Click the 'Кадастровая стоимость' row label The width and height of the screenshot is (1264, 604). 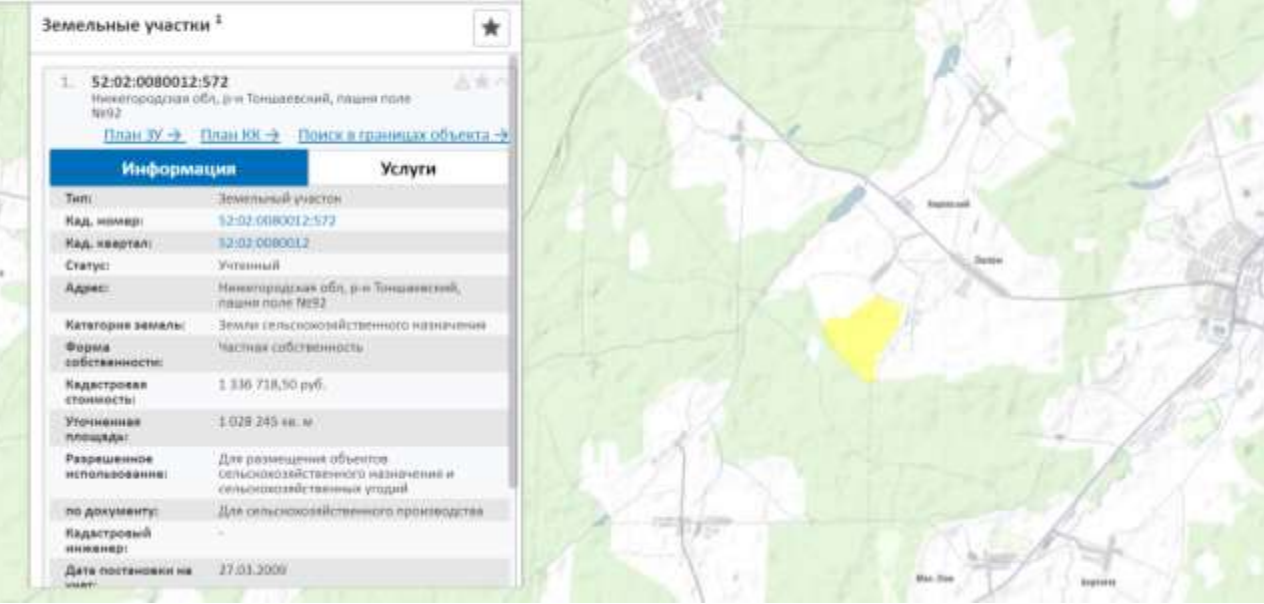(x=106, y=391)
